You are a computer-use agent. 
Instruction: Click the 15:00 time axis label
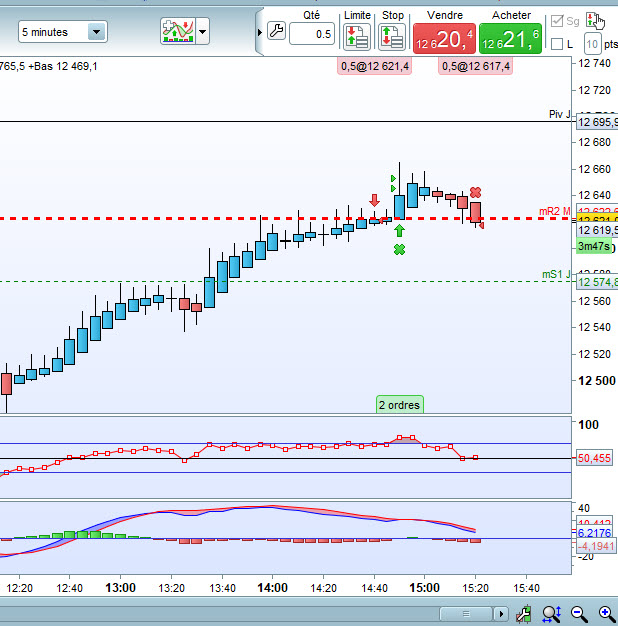424,588
